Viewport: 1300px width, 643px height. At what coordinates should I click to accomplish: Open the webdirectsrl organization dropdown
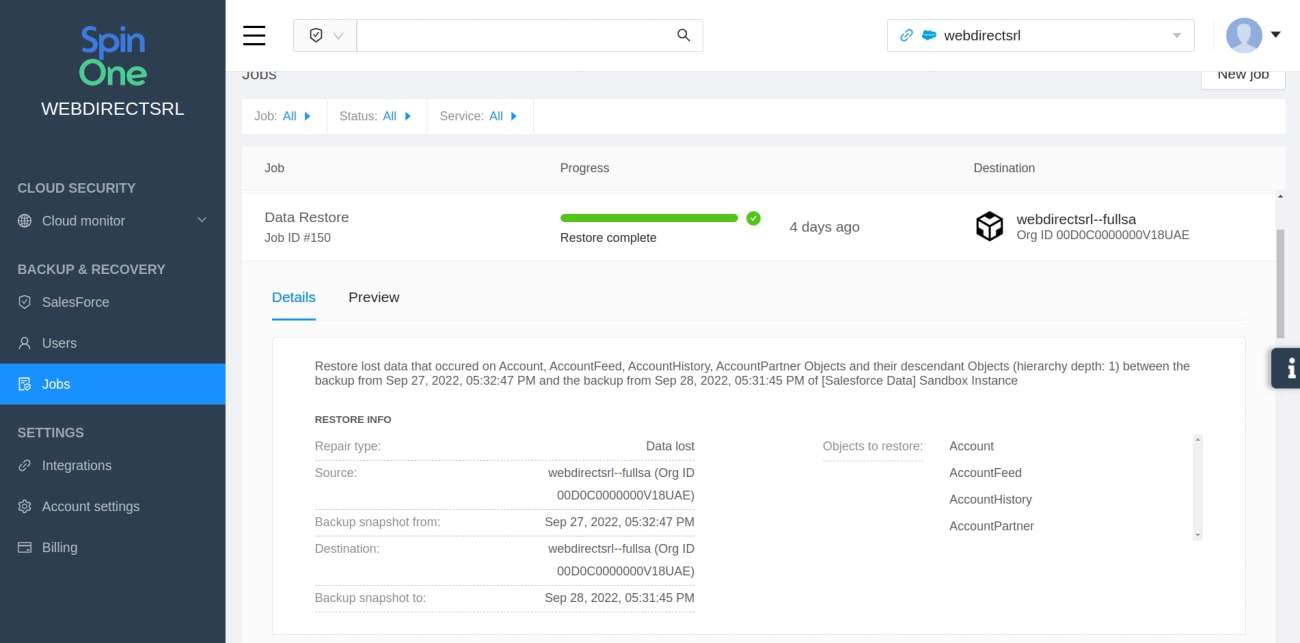click(1041, 35)
